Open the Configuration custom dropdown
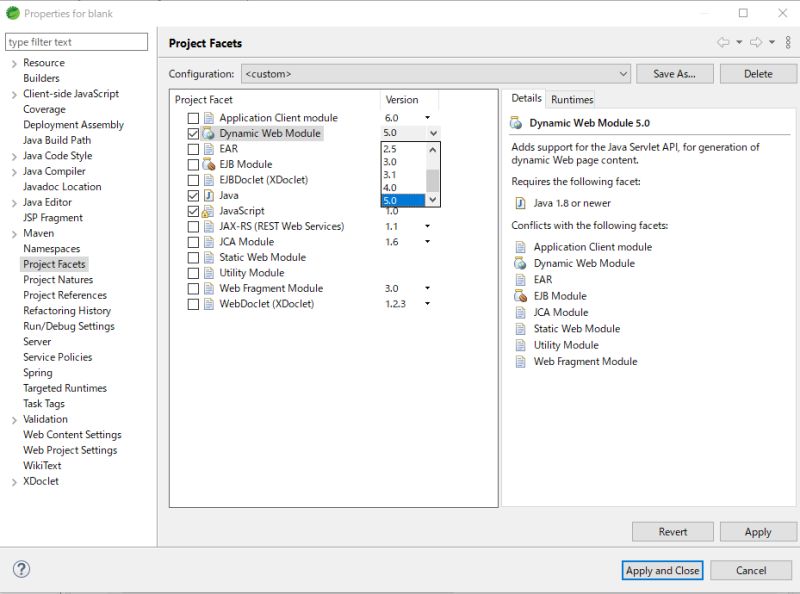Image resolution: width=800 pixels, height=594 pixels. pyautogui.click(x=436, y=74)
